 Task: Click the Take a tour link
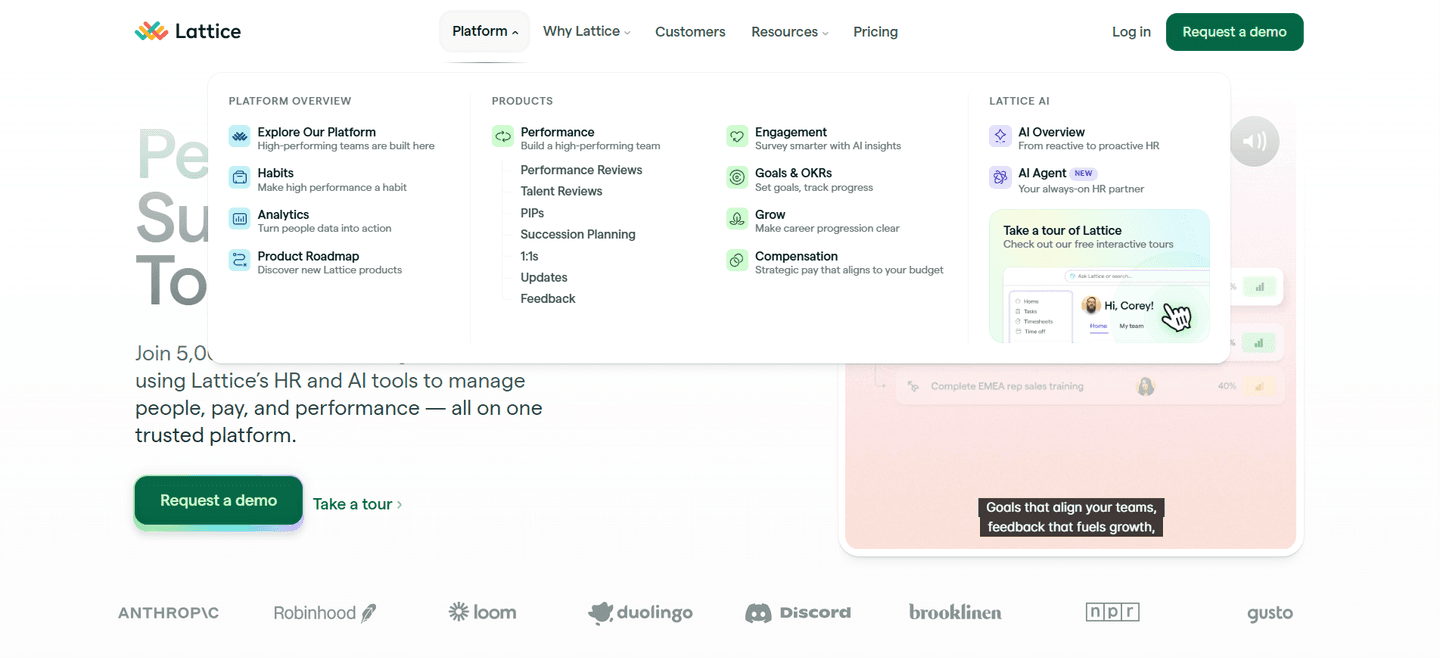click(357, 504)
